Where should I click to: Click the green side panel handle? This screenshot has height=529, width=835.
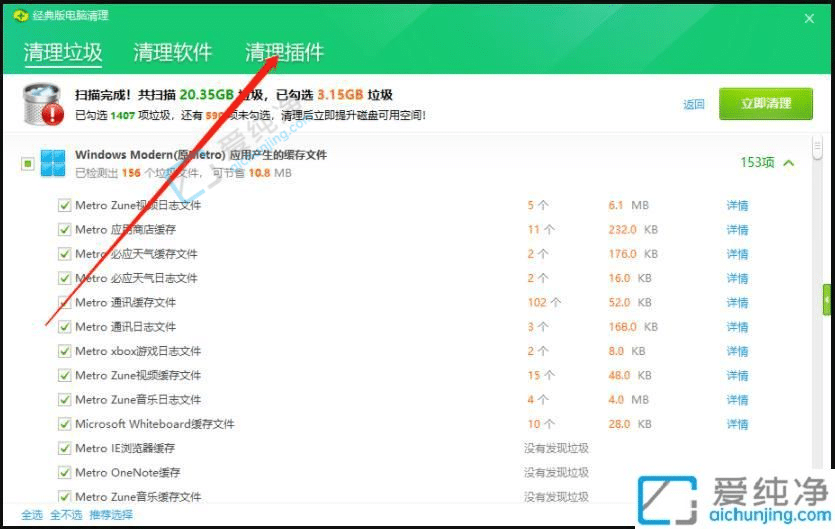tap(827, 300)
